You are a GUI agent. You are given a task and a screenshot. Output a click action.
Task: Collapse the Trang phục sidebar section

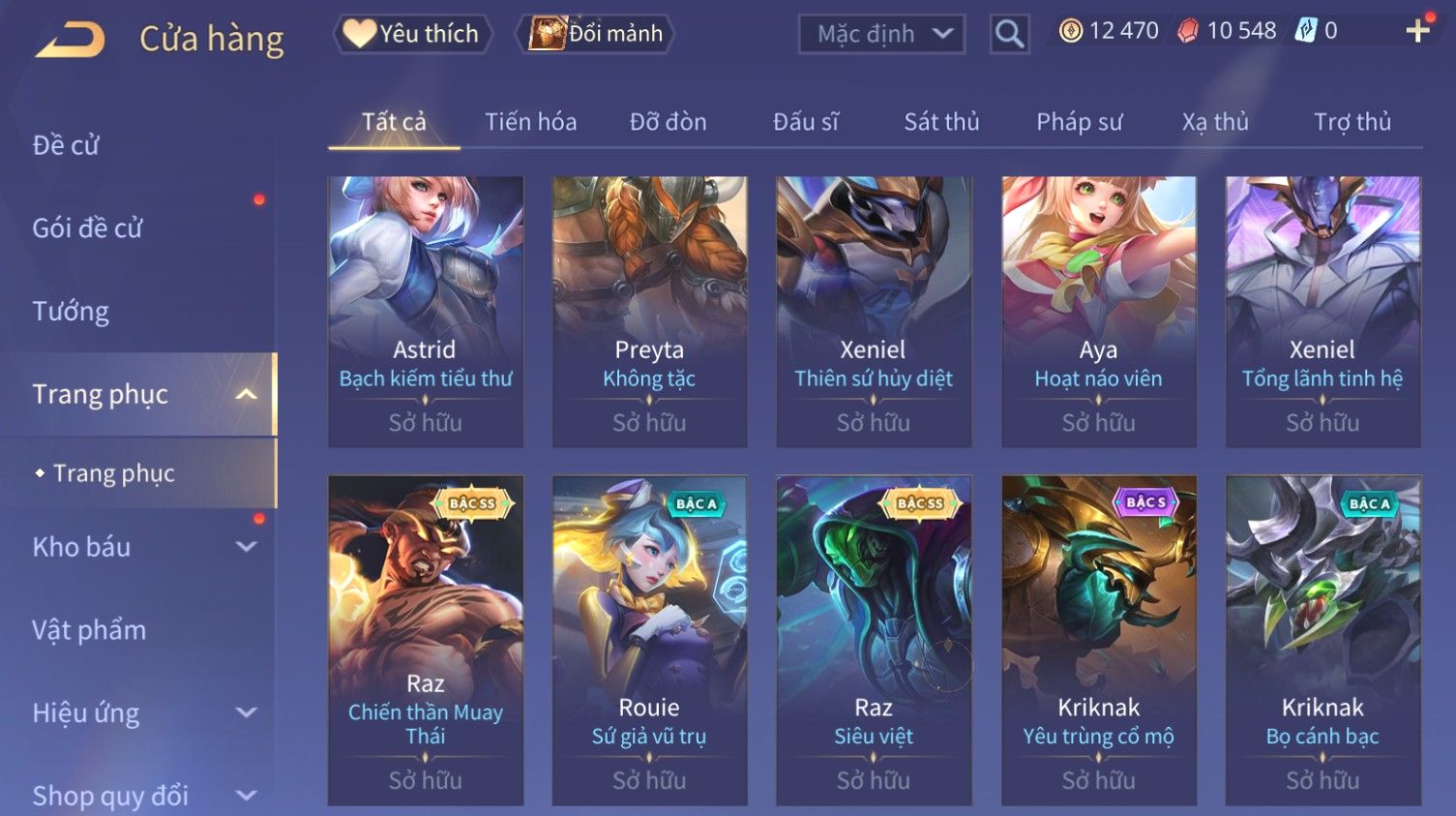(x=247, y=394)
